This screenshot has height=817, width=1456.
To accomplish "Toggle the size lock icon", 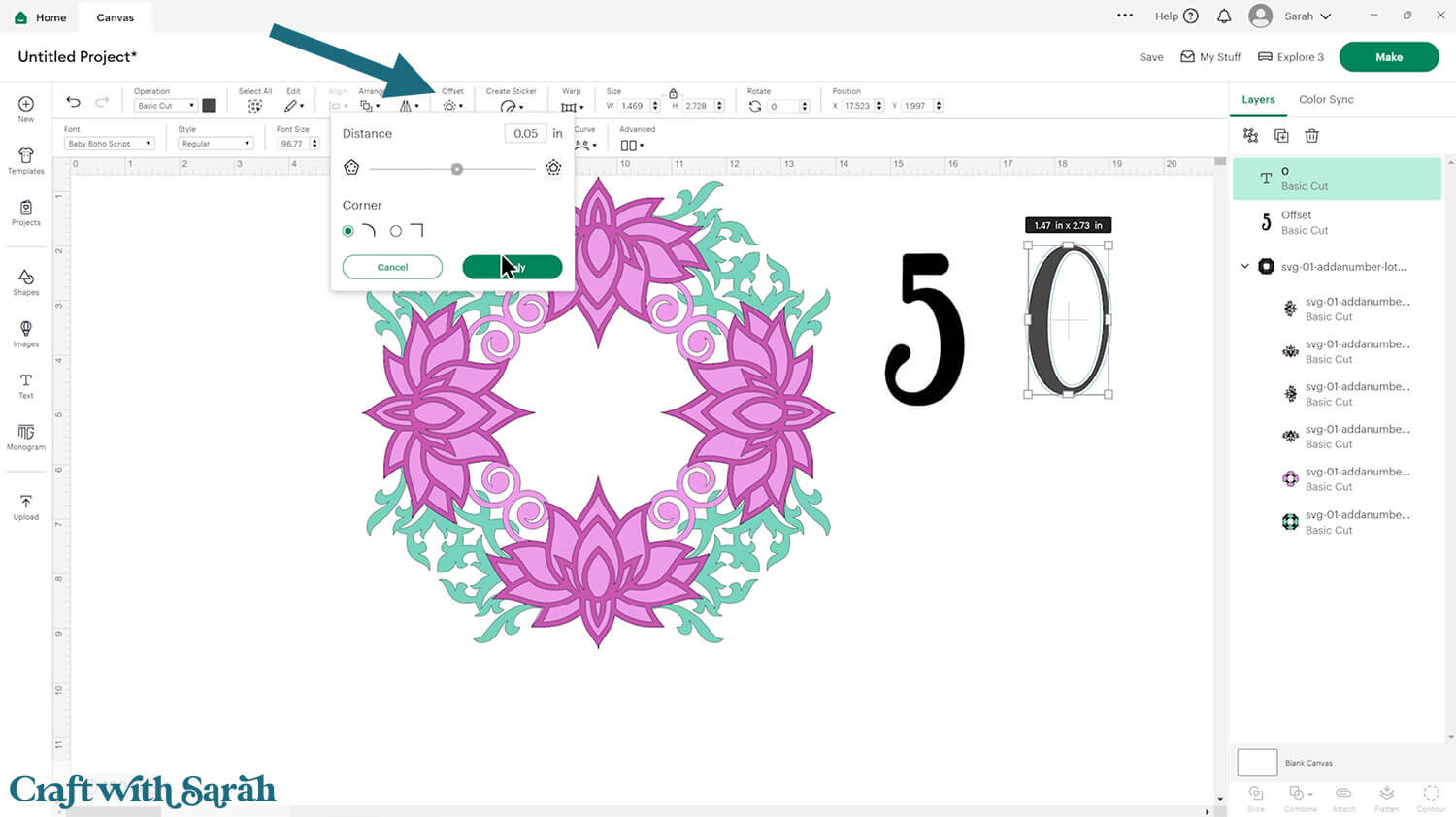I will tap(673, 93).
